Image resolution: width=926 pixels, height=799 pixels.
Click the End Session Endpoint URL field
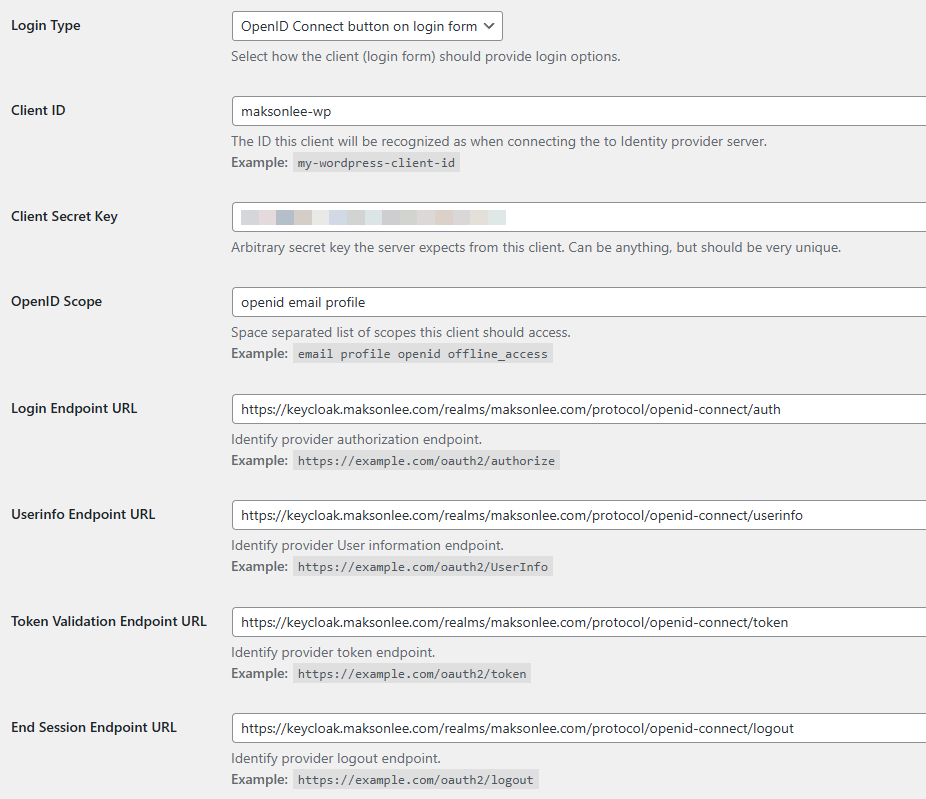click(x=578, y=728)
